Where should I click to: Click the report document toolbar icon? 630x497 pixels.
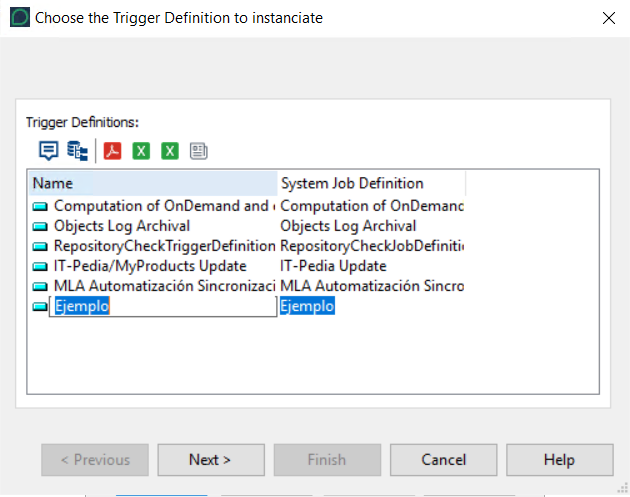tap(198, 151)
